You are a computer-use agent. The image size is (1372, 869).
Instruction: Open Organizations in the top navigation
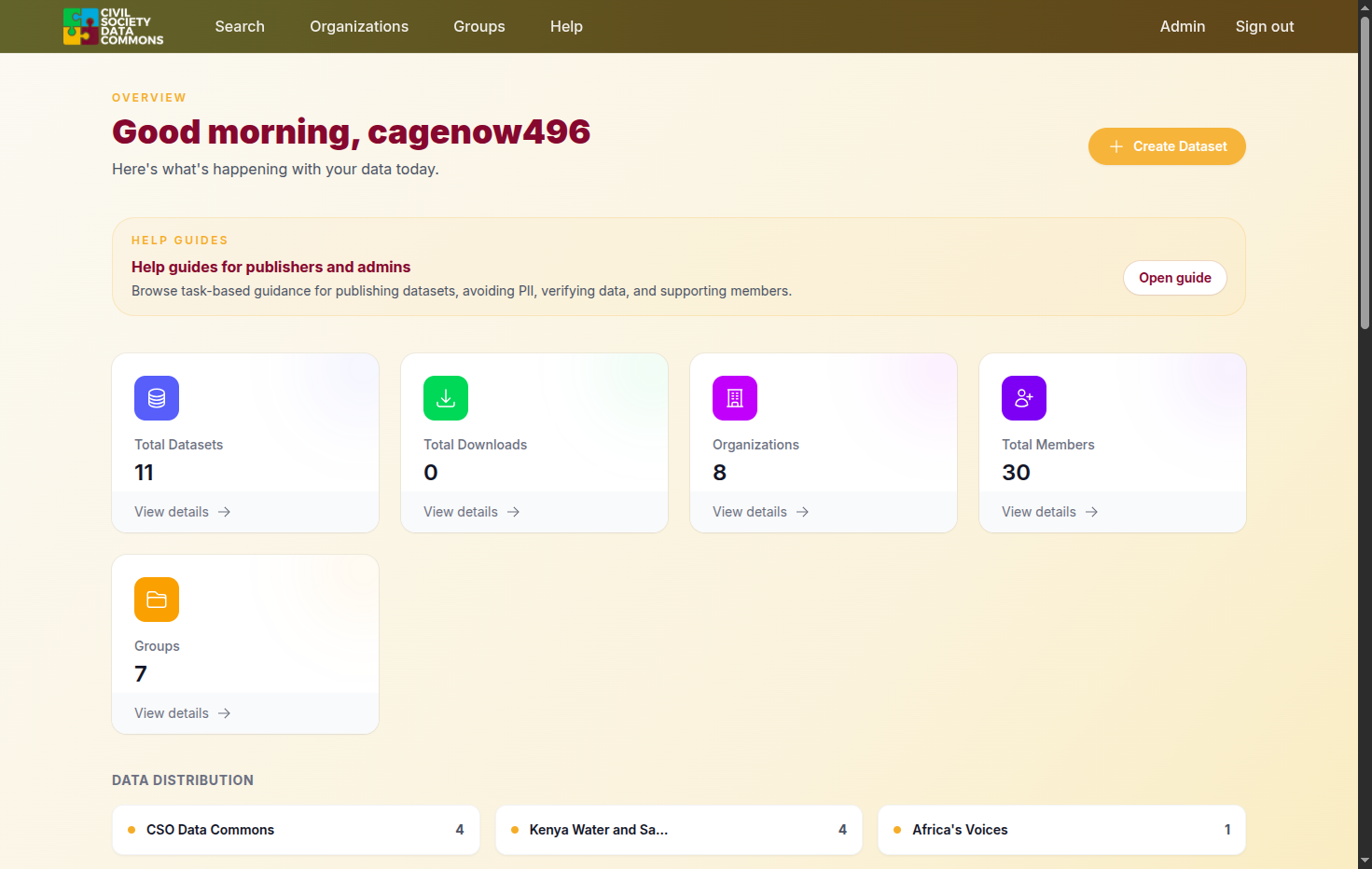(x=359, y=26)
